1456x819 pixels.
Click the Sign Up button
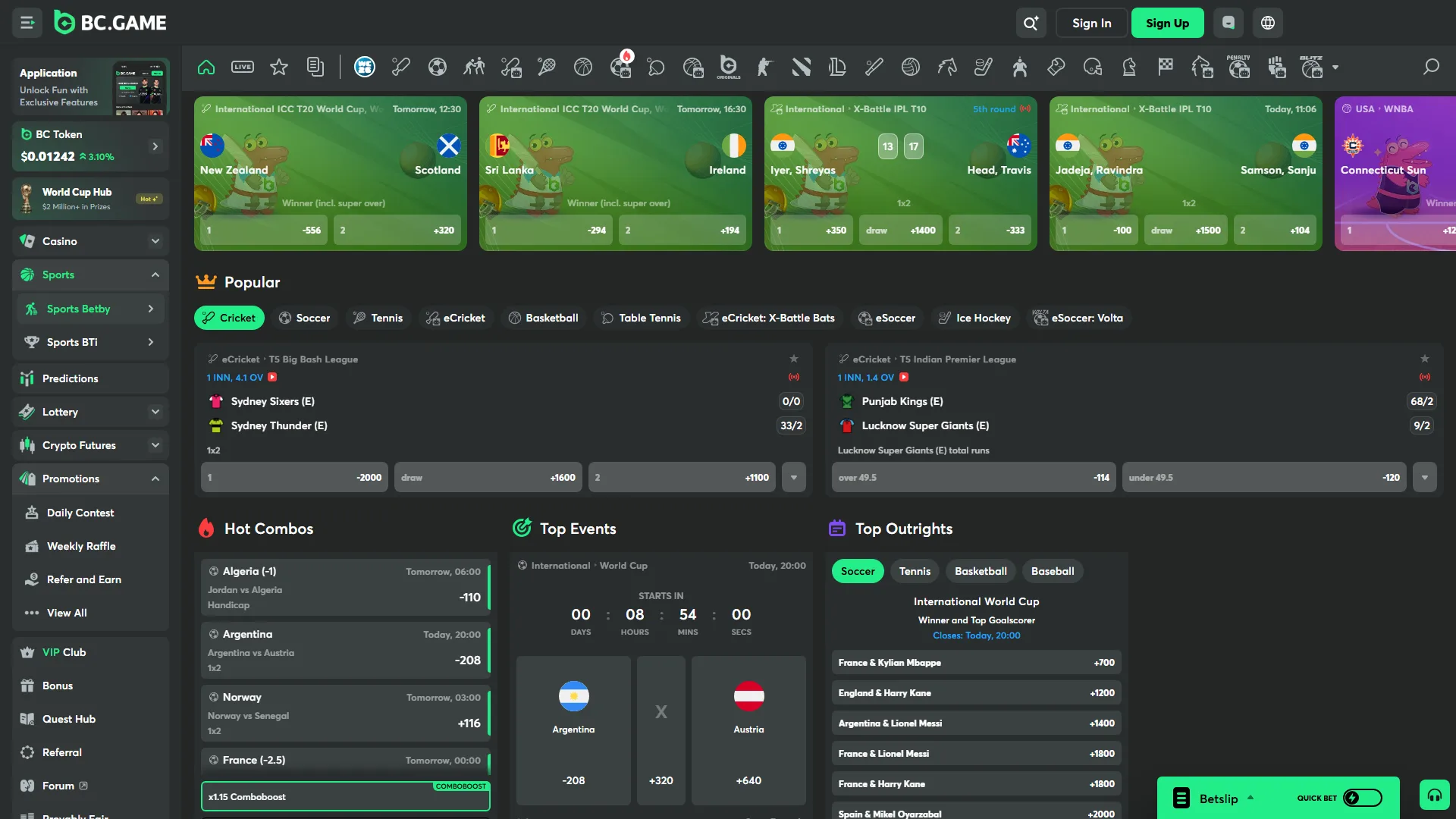pyautogui.click(x=1167, y=23)
